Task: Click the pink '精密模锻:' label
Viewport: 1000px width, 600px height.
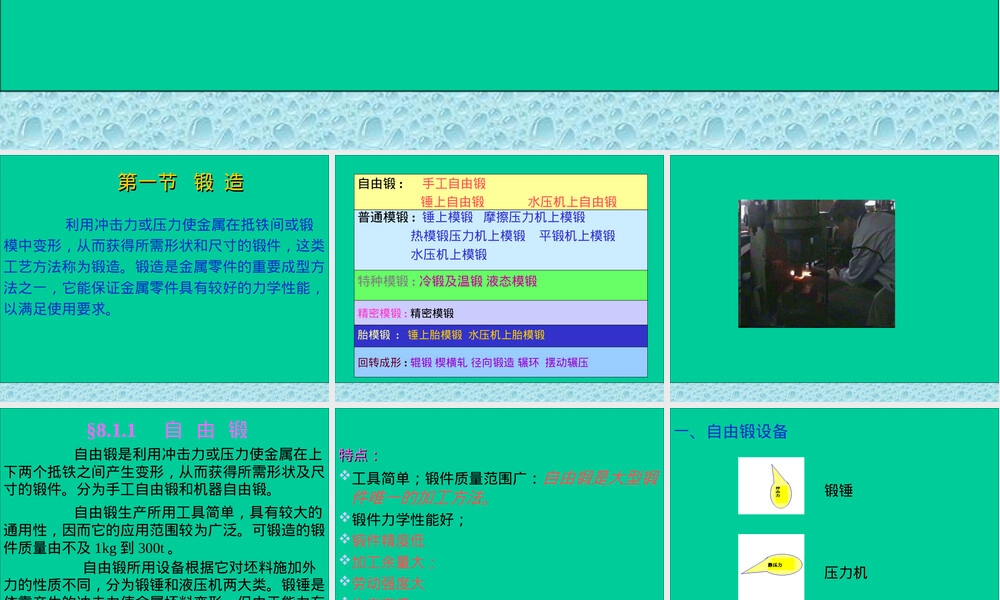Action: click(x=382, y=313)
